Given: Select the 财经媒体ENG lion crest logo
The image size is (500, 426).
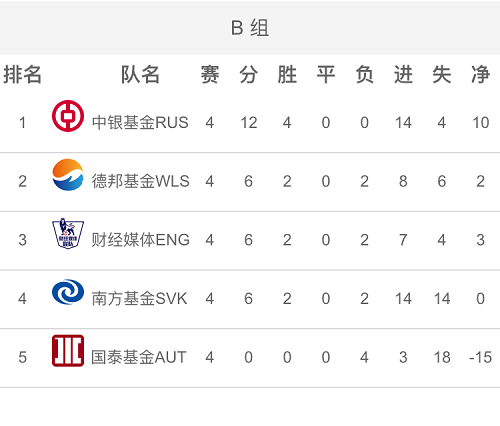Looking at the screenshot, I should (x=68, y=233).
